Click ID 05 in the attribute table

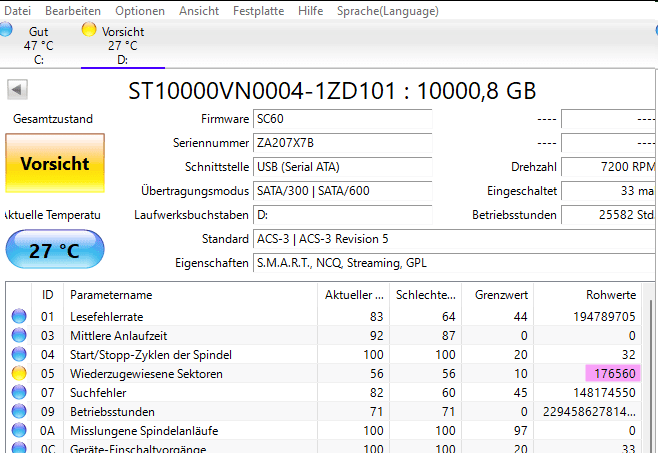pyautogui.click(x=47, y=374)
